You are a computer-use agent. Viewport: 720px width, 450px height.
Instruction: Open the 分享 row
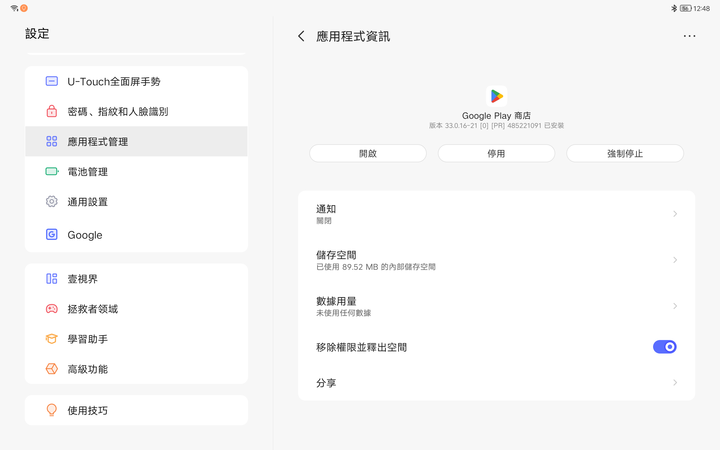coord(496,382)
